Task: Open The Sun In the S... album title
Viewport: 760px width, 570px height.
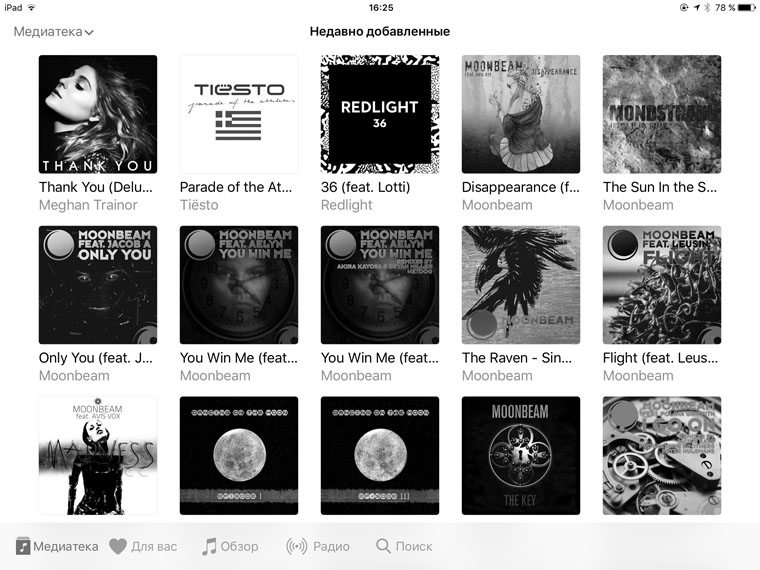Action: click(660, 187)
